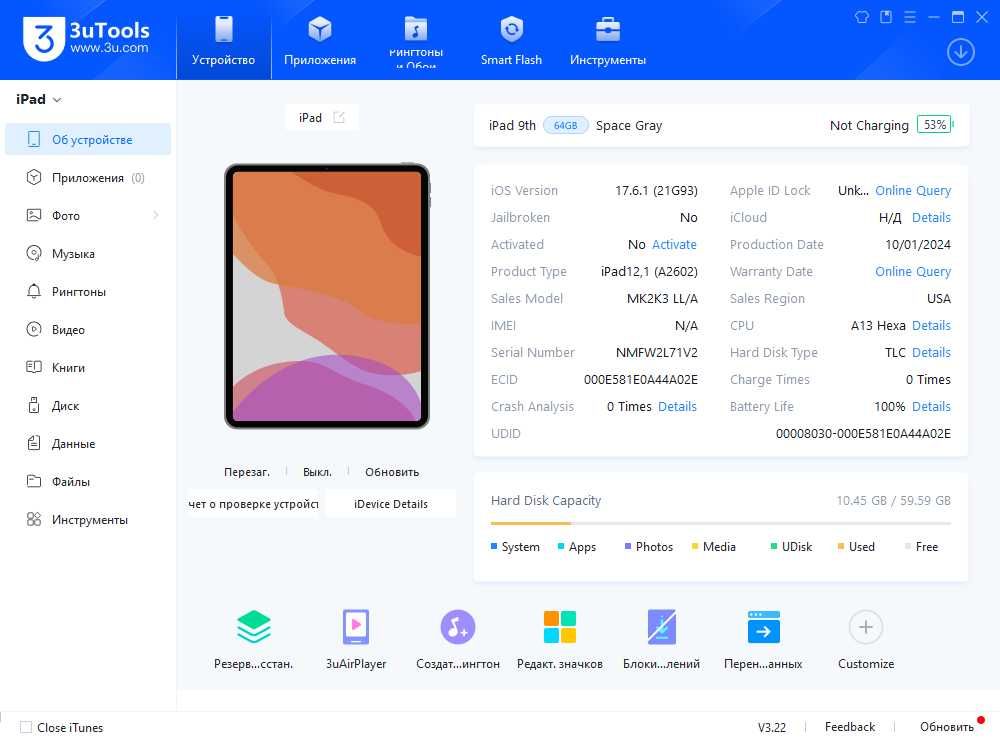1000x741 pixels.
Task: Open the device verification report button
Action: [253, 504]
